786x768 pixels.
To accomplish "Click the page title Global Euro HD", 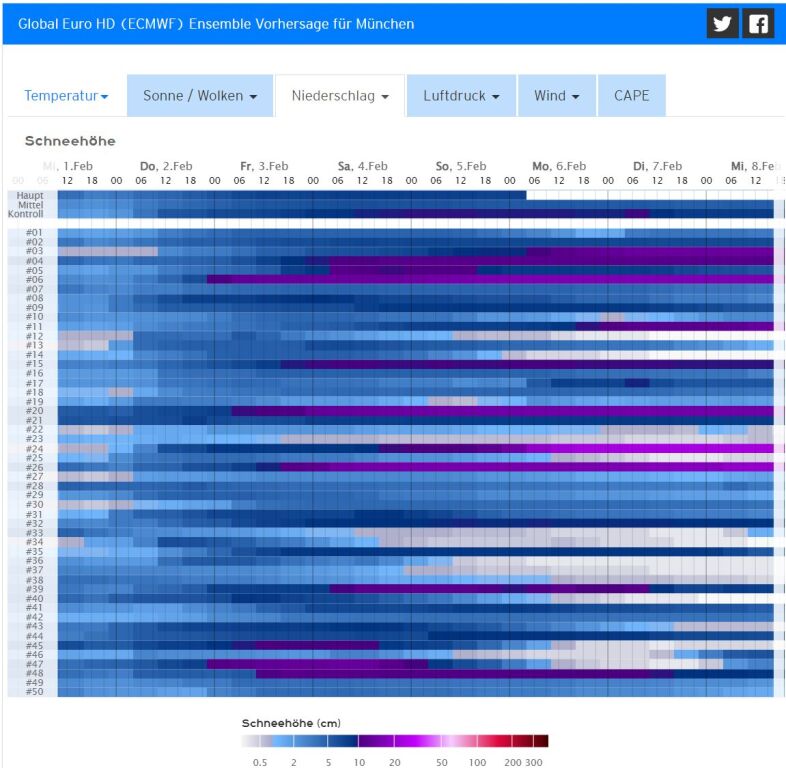I will click(216, 23).
